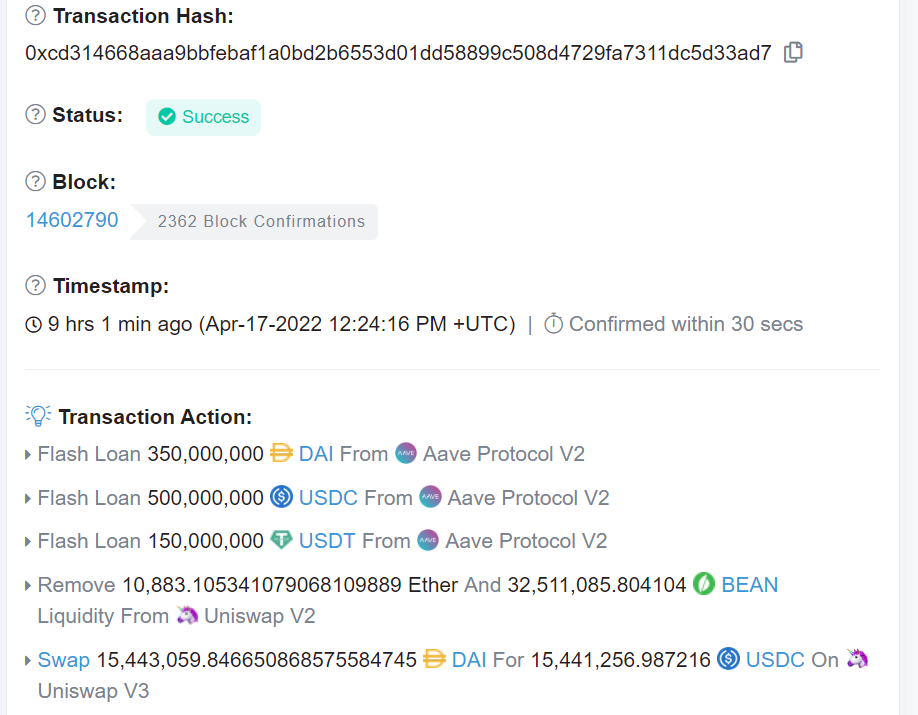Screen dimensions: 918x715
Task: Click the 2362 Block Confirmations badge
Action: 261,222
